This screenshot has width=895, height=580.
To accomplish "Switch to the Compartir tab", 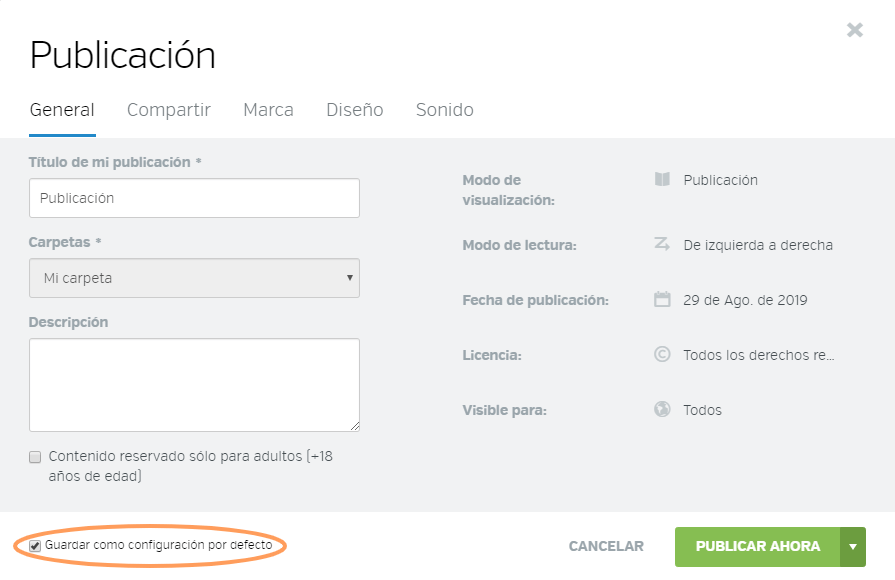I will point(168,110).
